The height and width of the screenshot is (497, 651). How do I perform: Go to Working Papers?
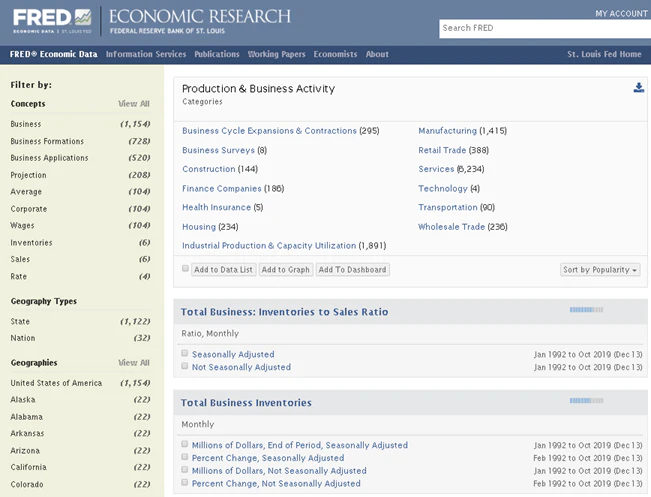click(x=277, y=54)
